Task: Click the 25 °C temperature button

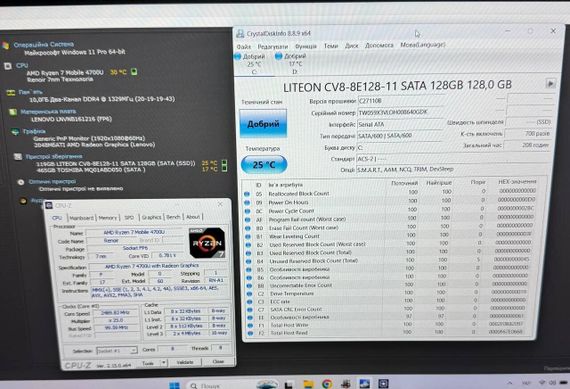Action: click(264, 165)
